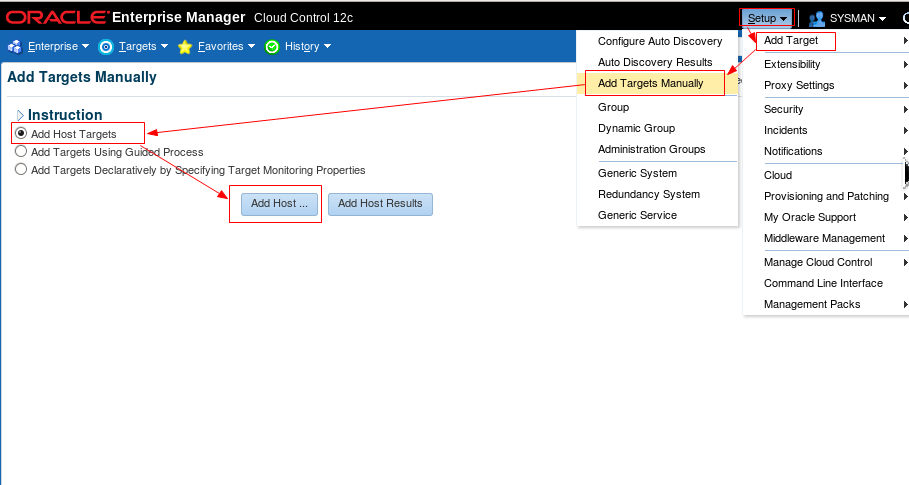
Task: Click the Enterprise Manager title text
Action: click(x=179, y=17)
